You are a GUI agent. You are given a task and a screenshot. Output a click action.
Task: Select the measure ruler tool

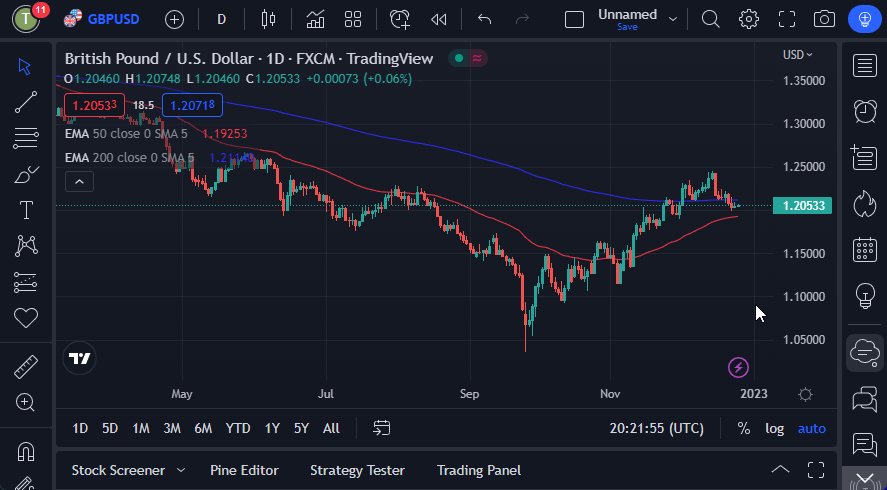click(25, 367)
